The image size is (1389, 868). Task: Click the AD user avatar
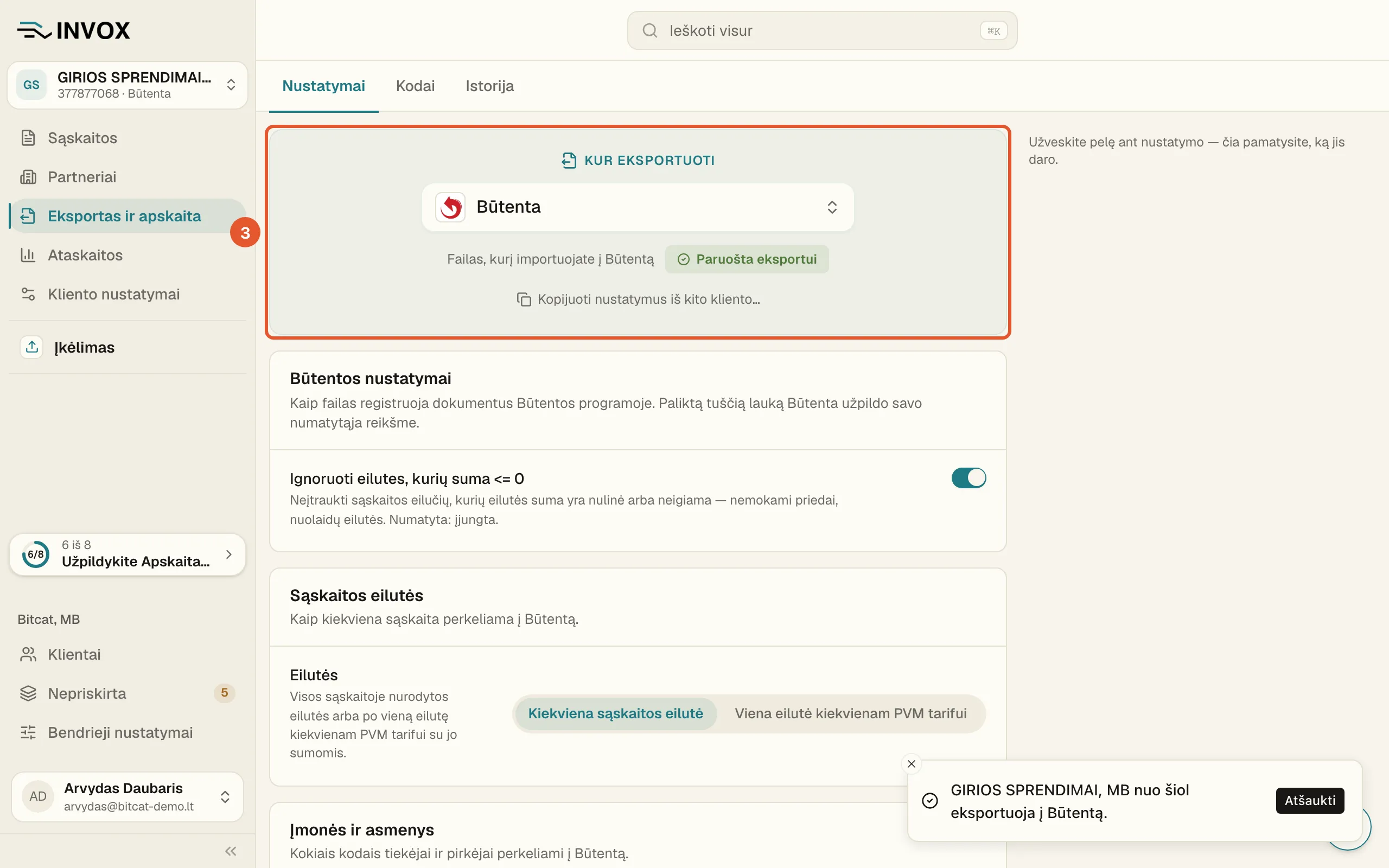tap(38, 796)
